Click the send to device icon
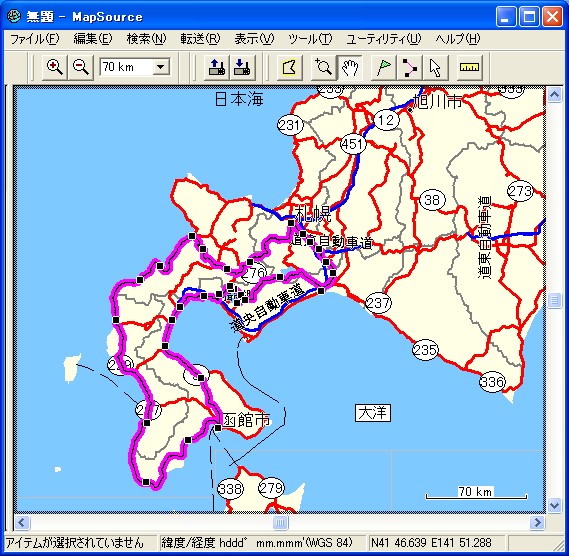 click(x=217, y=68)
